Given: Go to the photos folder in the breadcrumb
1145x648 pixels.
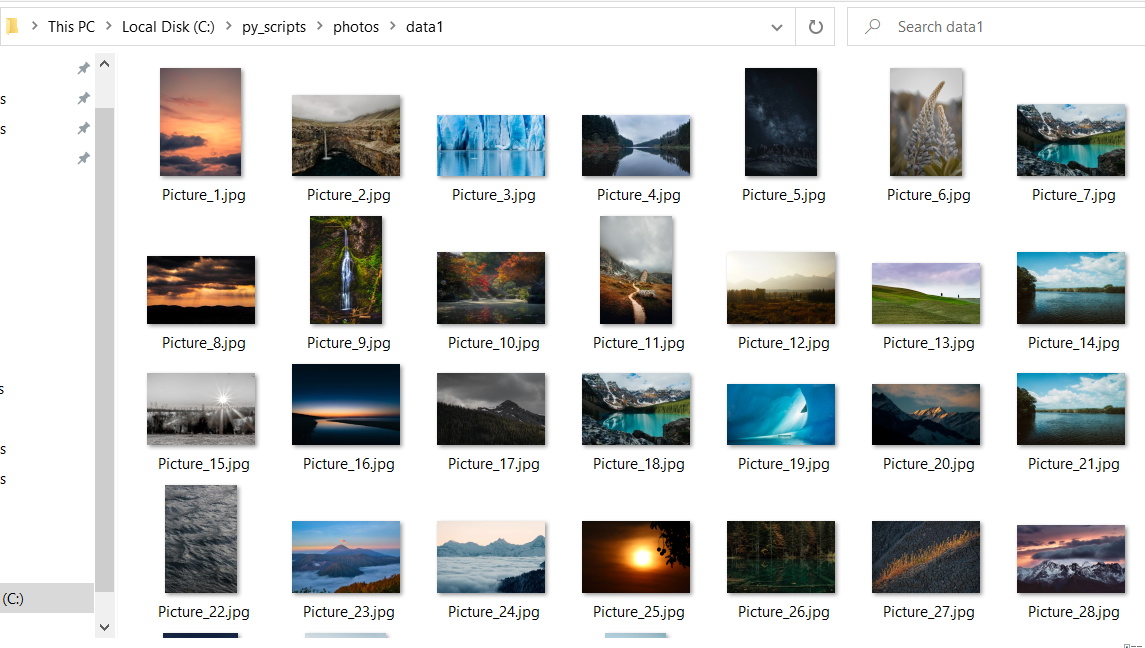Looking at the screenshot, I should point(356,27).
